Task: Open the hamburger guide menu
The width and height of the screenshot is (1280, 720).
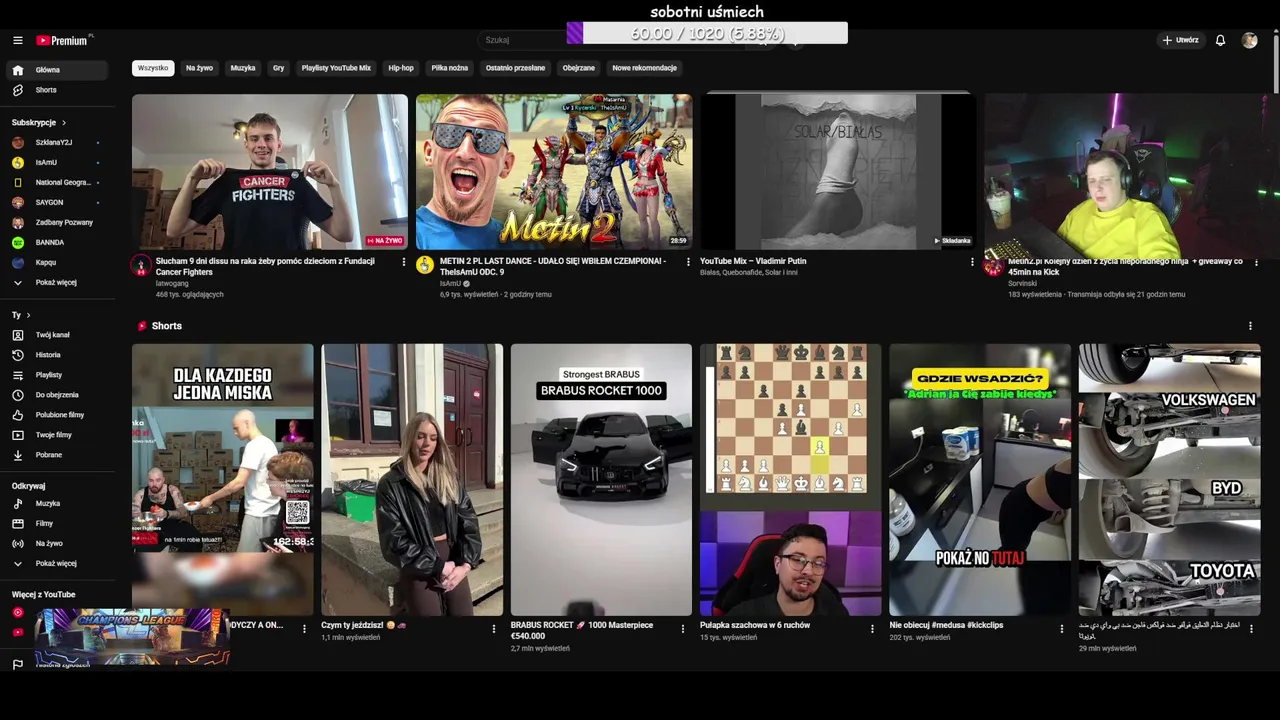Action: point(18,40)
